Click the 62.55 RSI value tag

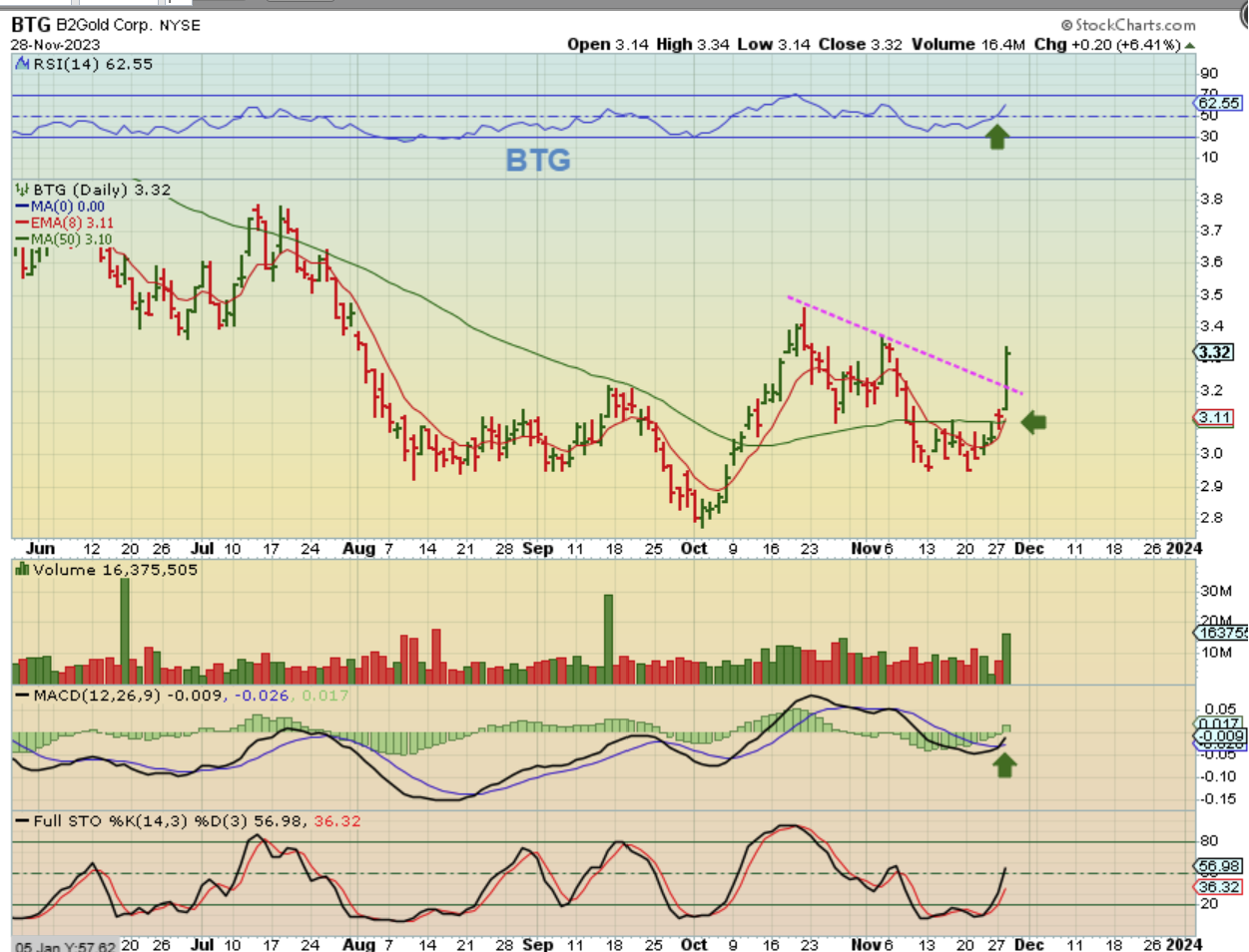1218,103
